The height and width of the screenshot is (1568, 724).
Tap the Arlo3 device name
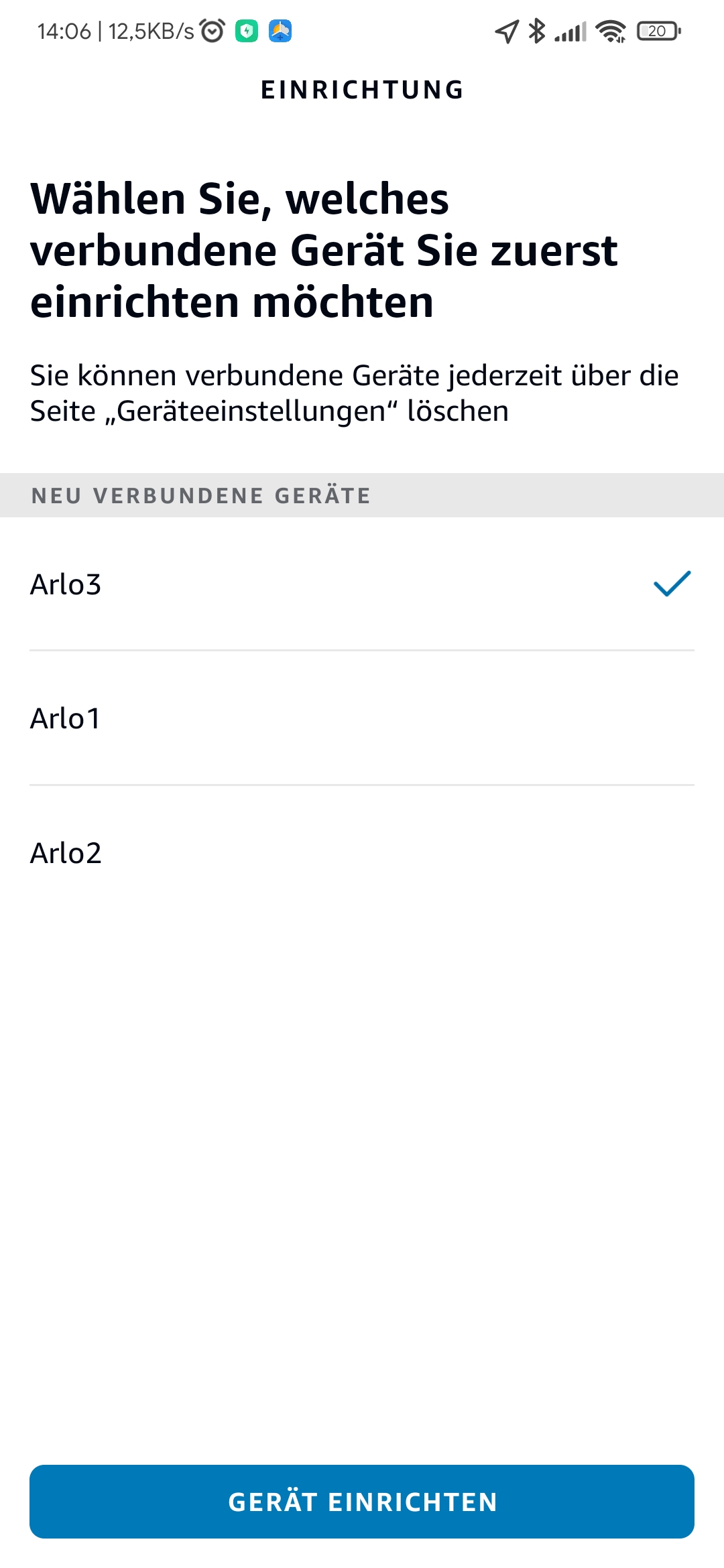66,584
